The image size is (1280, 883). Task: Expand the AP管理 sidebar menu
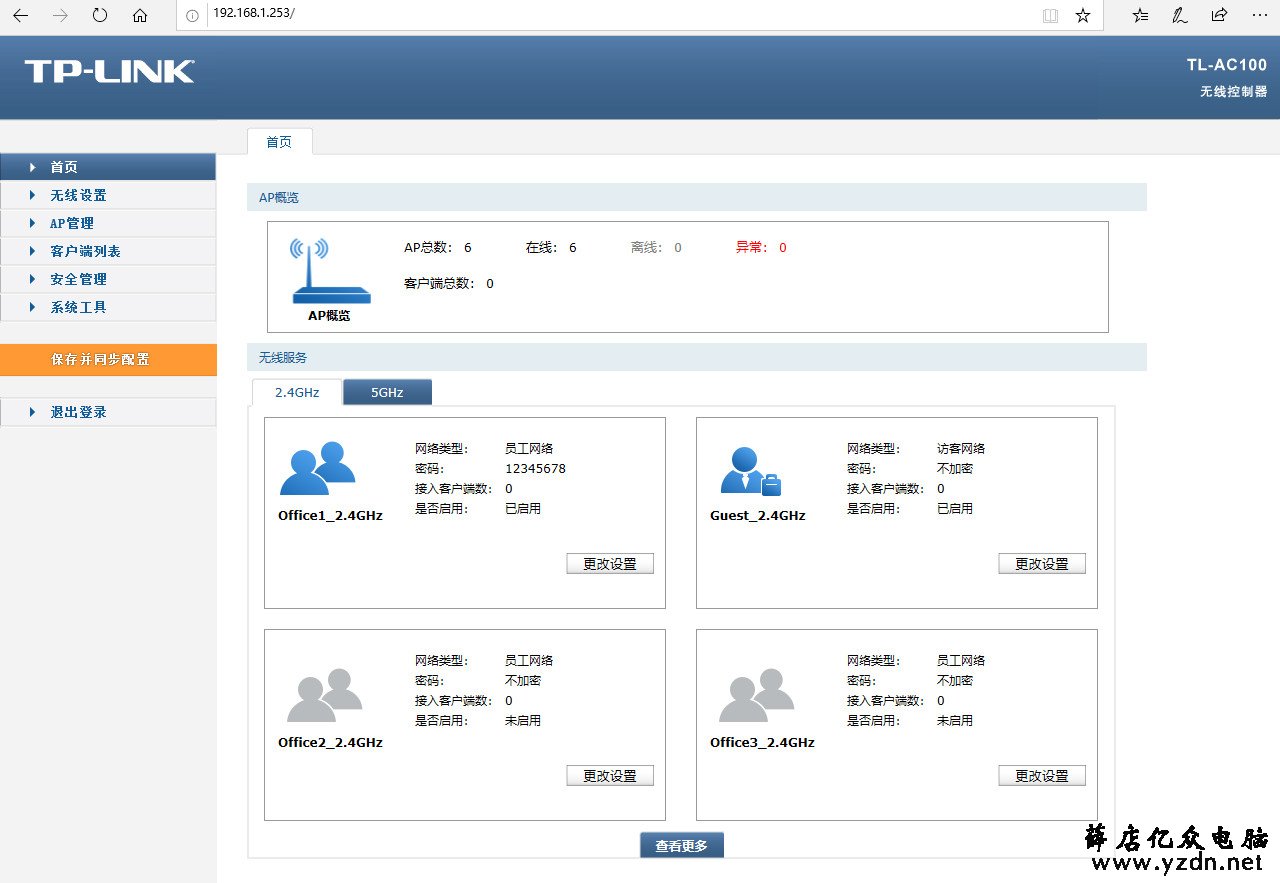[x=108, y=223]
